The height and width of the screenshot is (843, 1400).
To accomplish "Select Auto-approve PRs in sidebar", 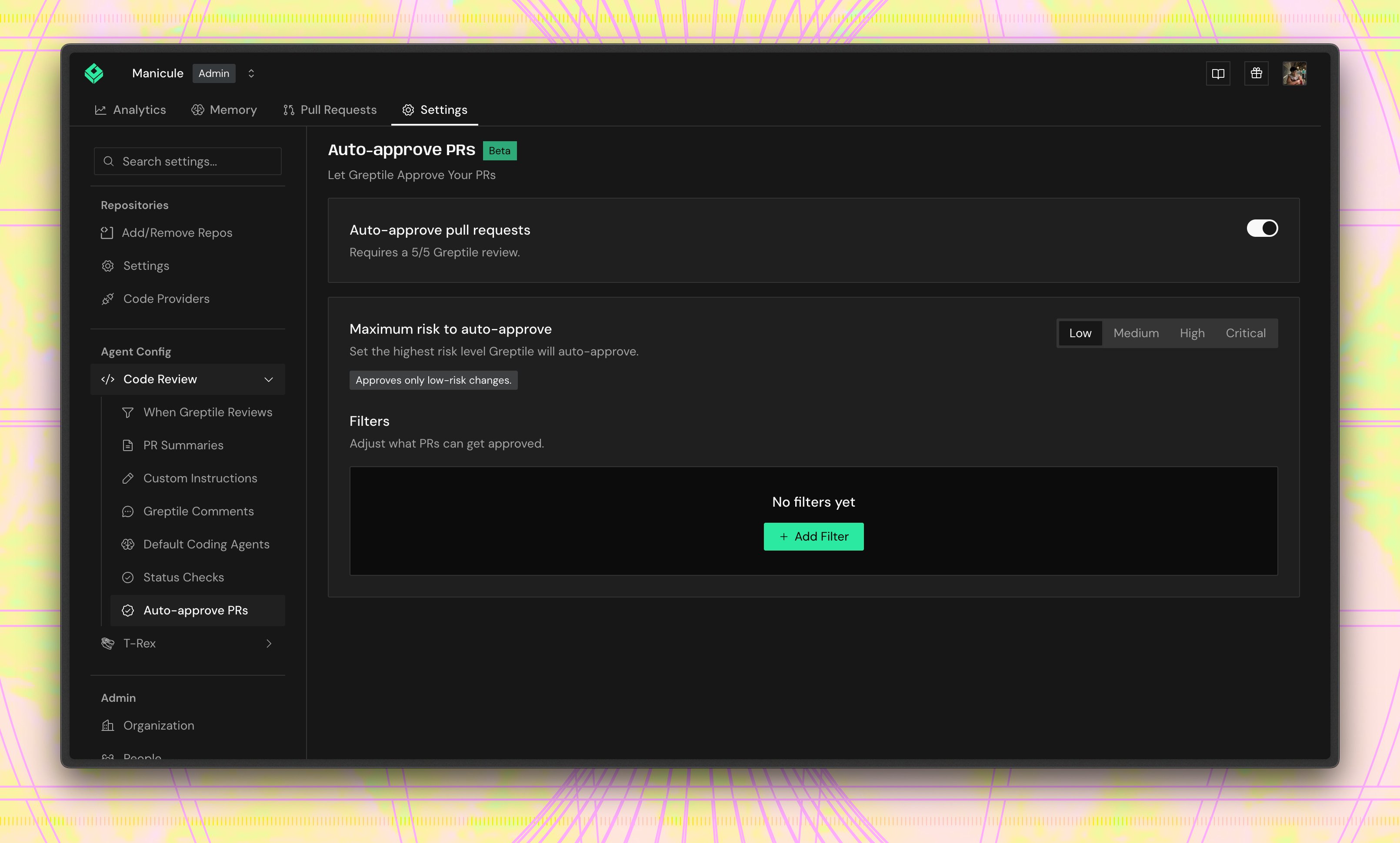I will tap(198, 610).
